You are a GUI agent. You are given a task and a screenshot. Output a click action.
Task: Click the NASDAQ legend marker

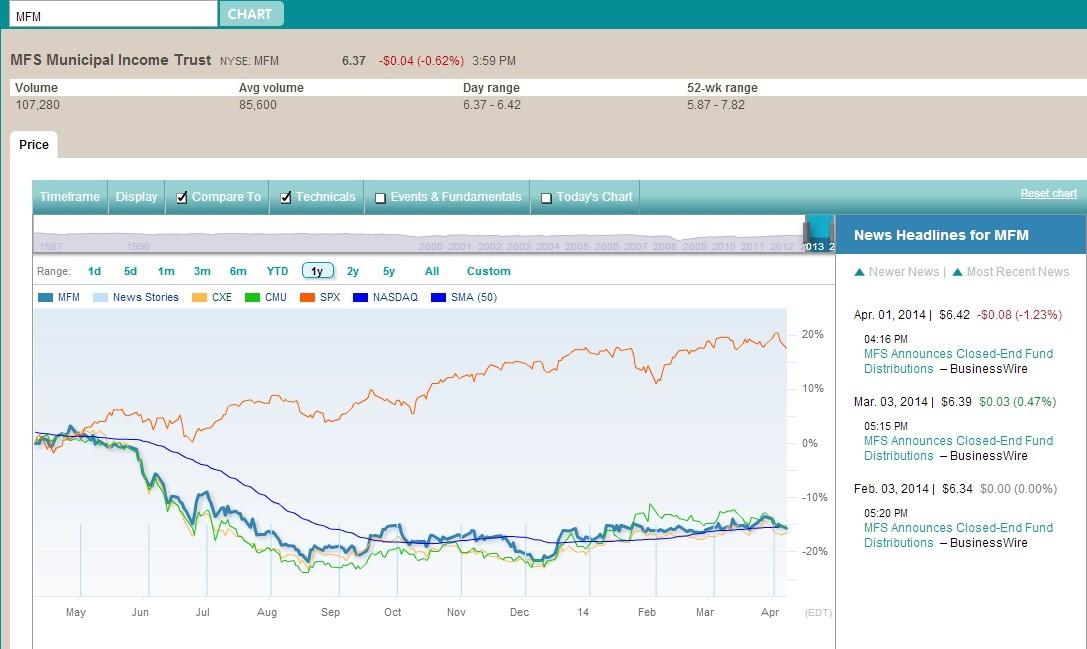(359, 297)
